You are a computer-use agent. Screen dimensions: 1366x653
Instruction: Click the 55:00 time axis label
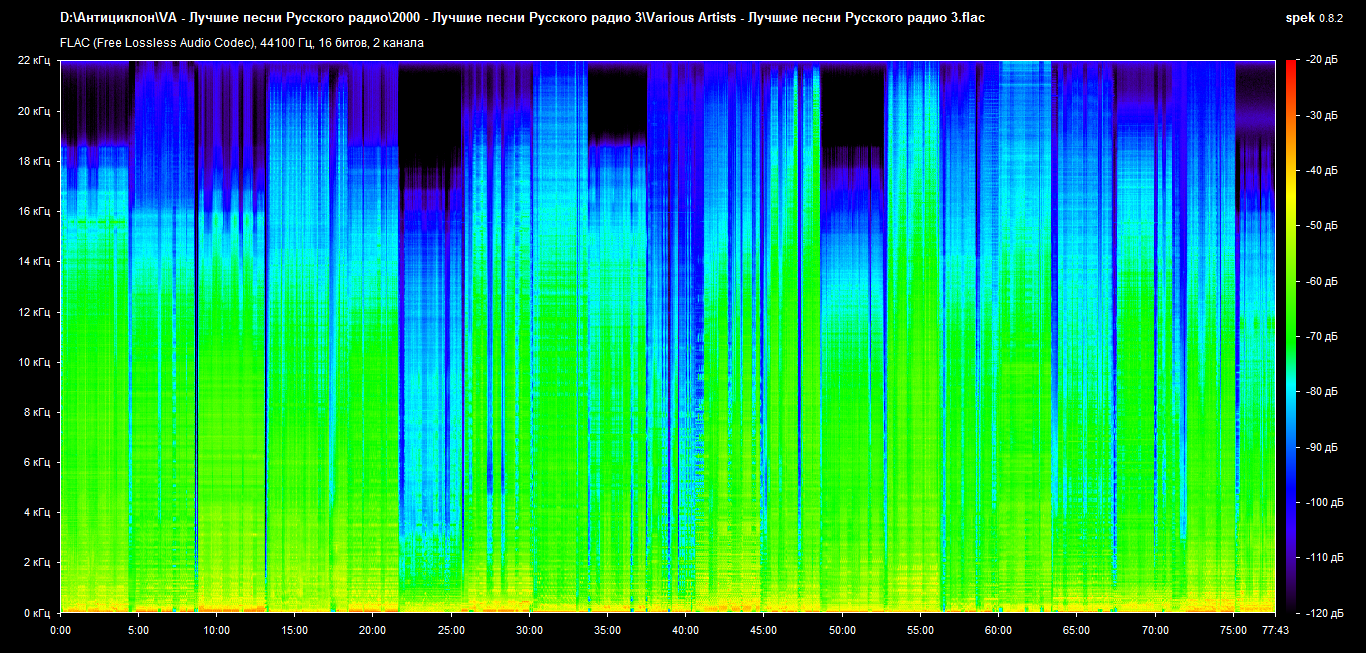[920, 630]
